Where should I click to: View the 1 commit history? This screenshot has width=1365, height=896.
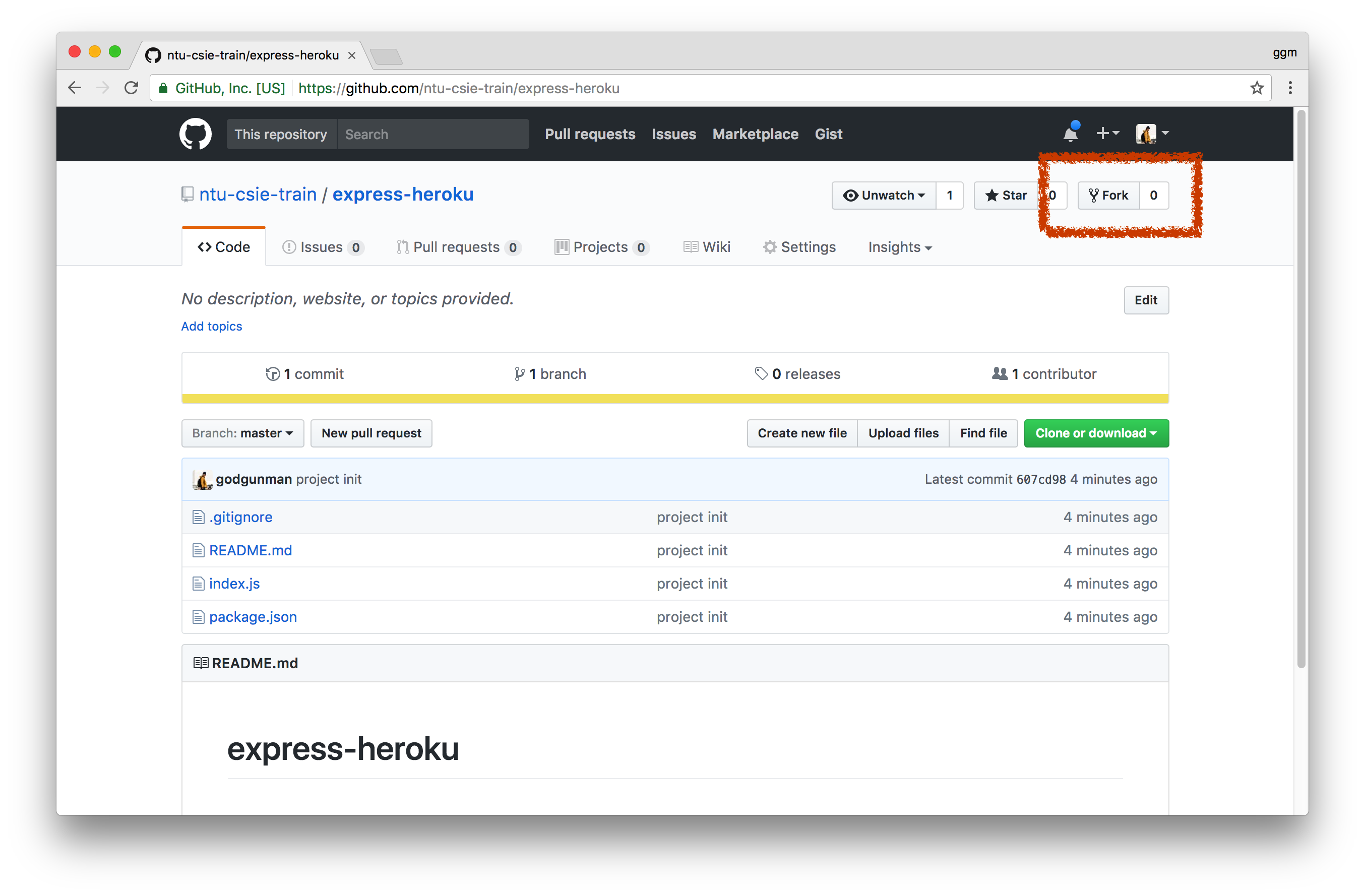point(304,374)
